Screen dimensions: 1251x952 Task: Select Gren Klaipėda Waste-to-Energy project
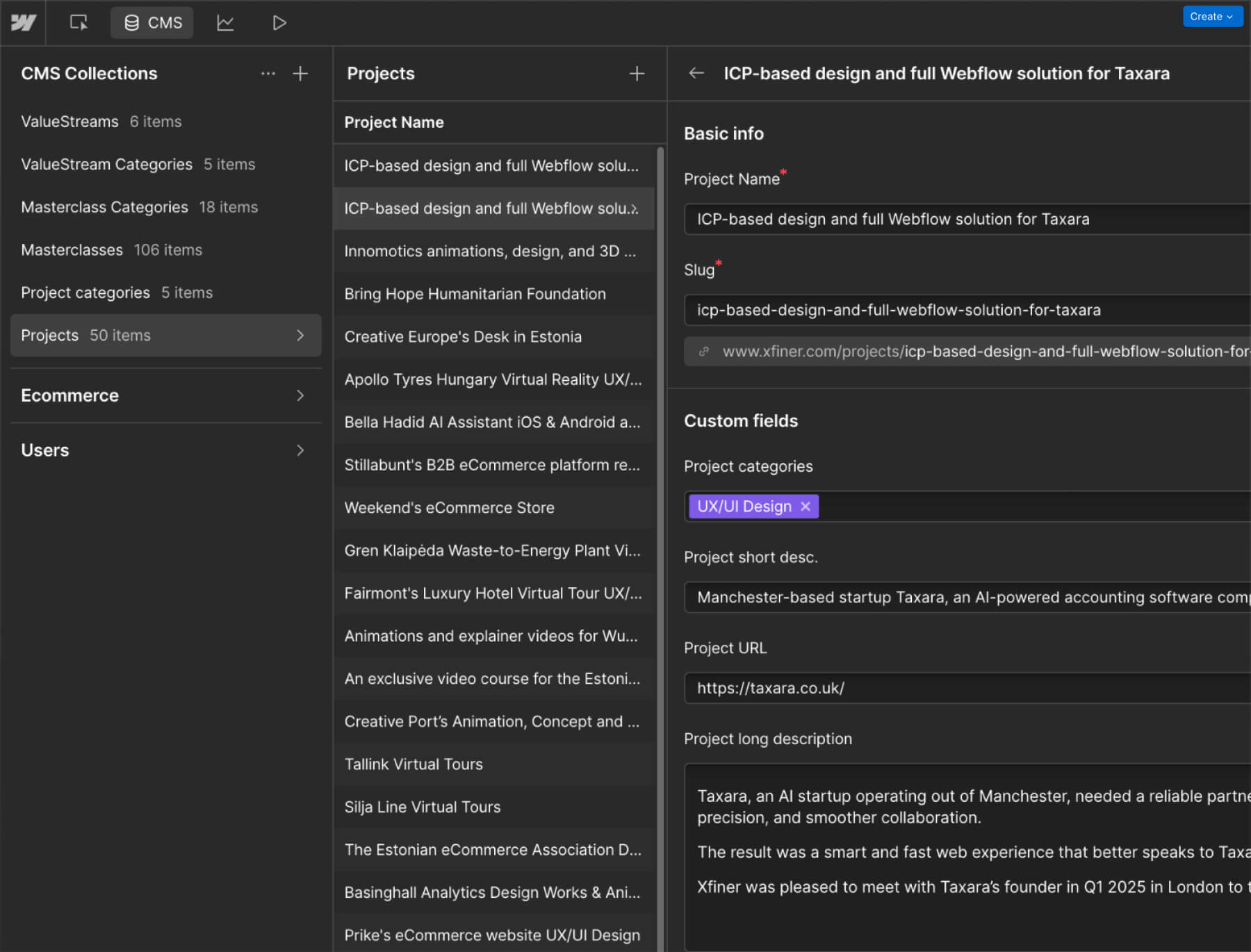point(493,550)
